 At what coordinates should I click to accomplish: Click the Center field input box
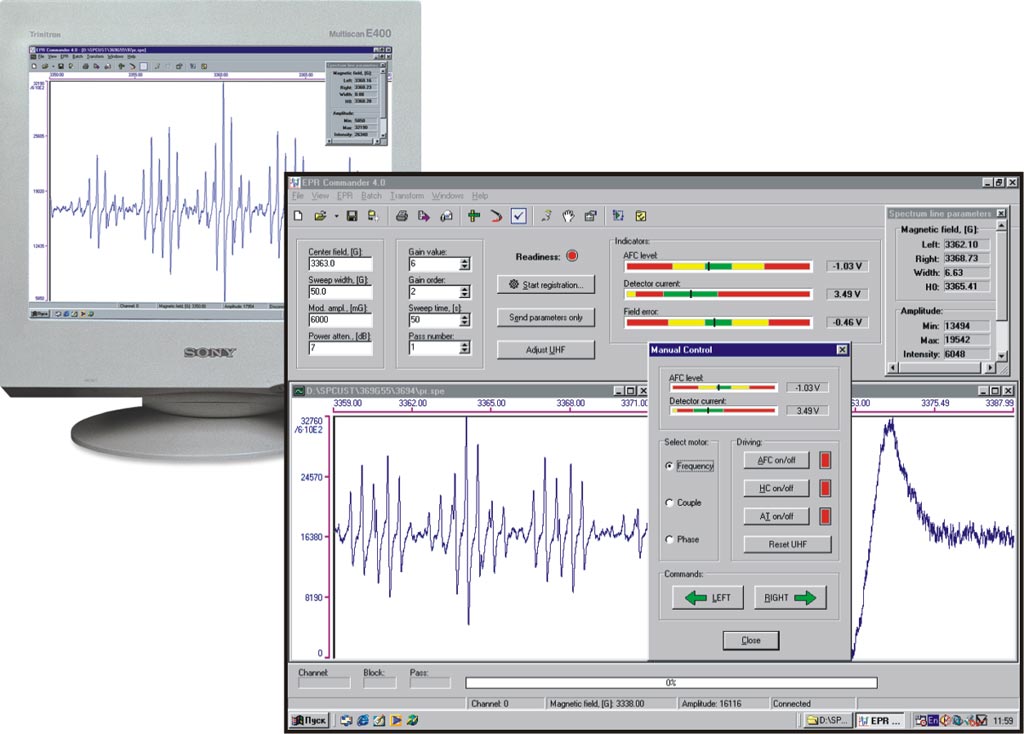(340, 264)
